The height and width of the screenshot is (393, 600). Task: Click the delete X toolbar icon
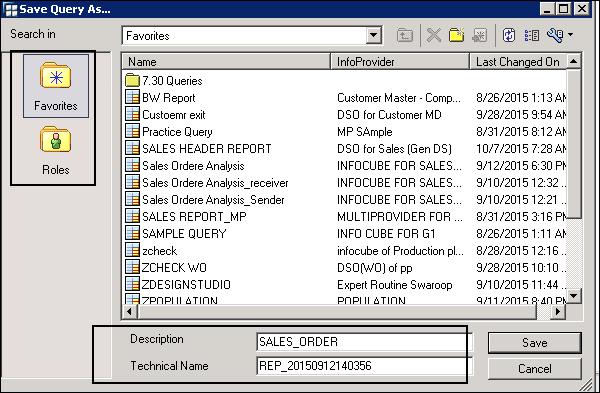coord(434,36)
